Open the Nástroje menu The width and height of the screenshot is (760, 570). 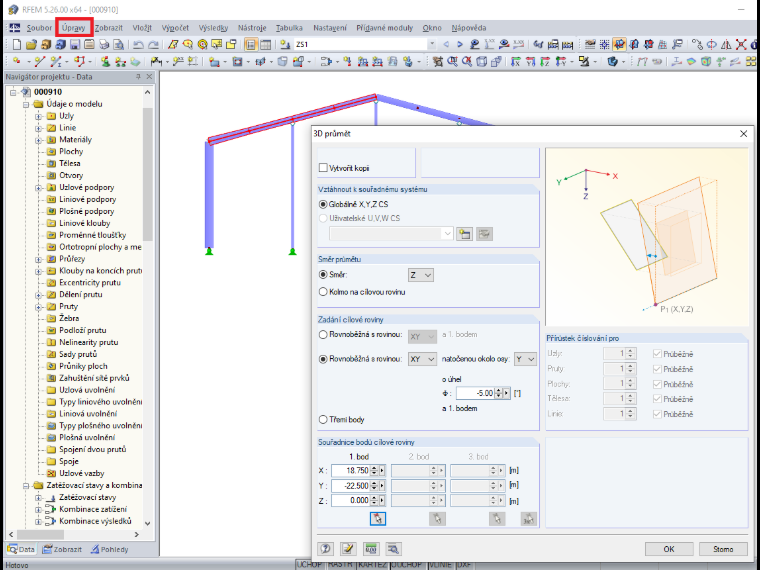[x=252, y=28]
